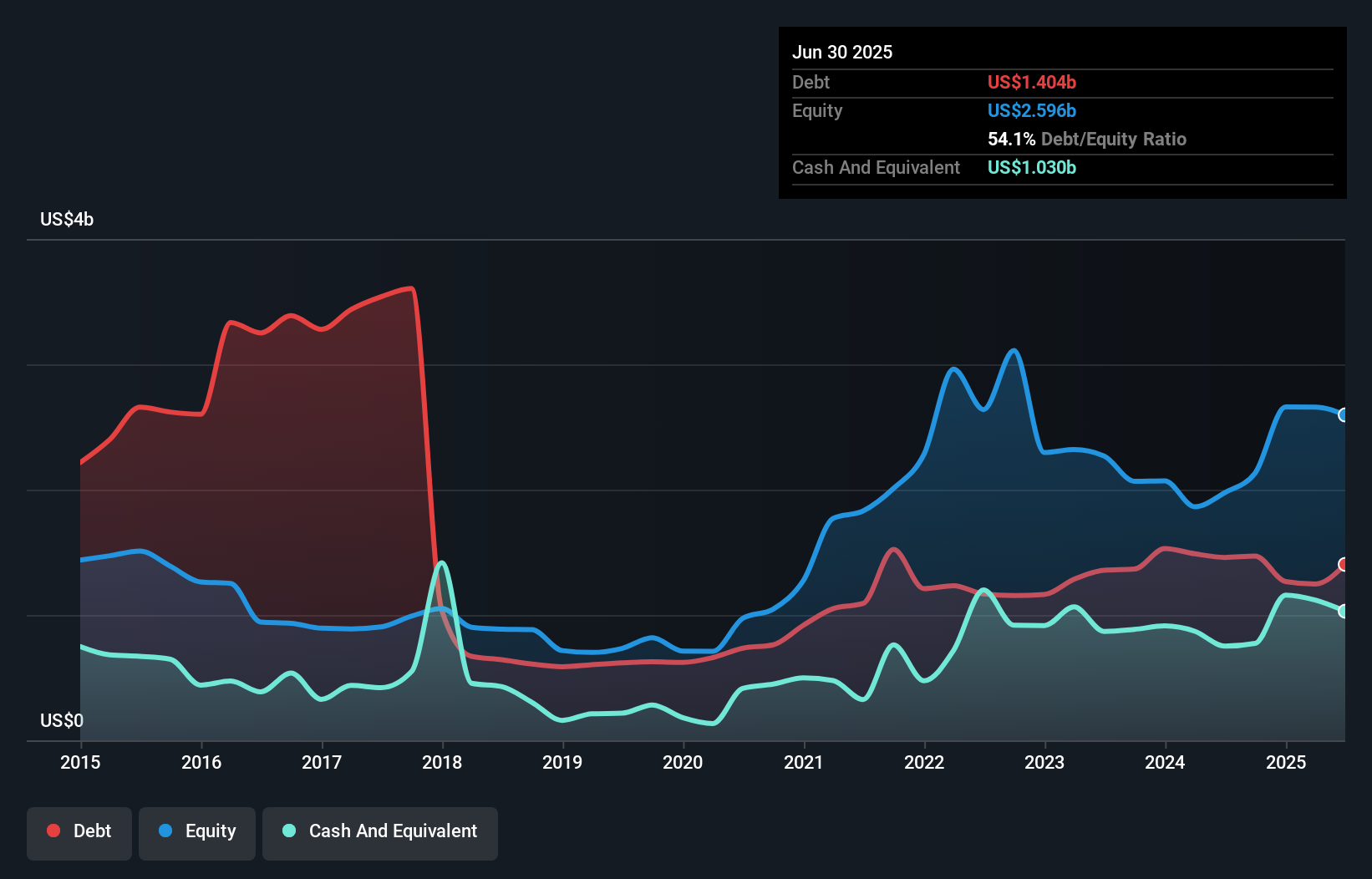Screen dimensions: 1372x879
Task: Click the Equity endpoint marker on chart right edge
Action: coord(1342,414)
